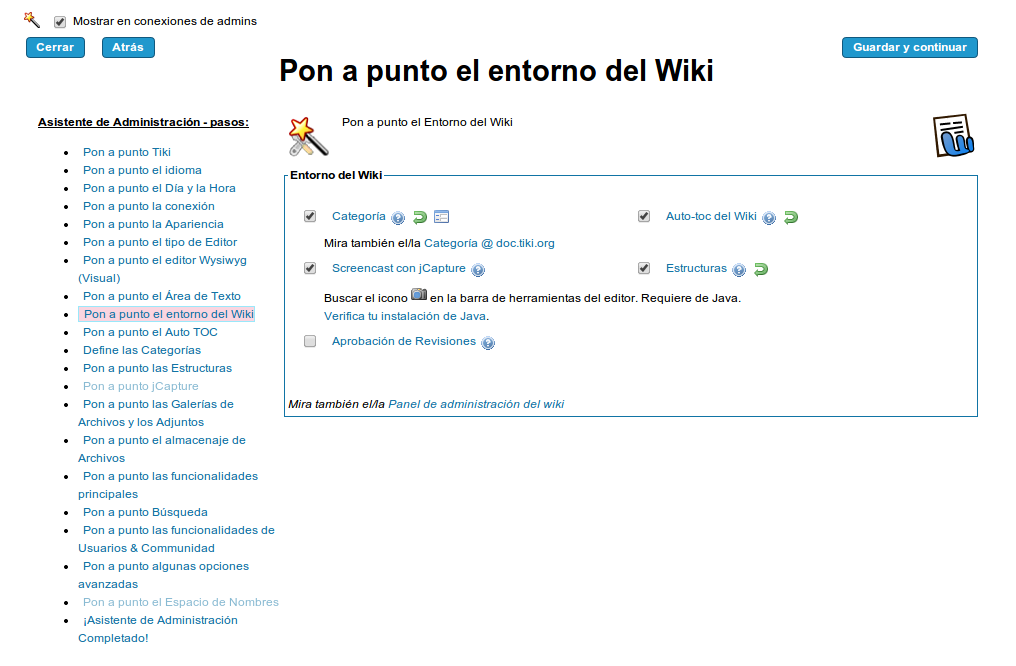This screenshot has width=1016, height=666.
Task: Enable the Aprobación de Revisiones checkbox
Action: [310, 341]
